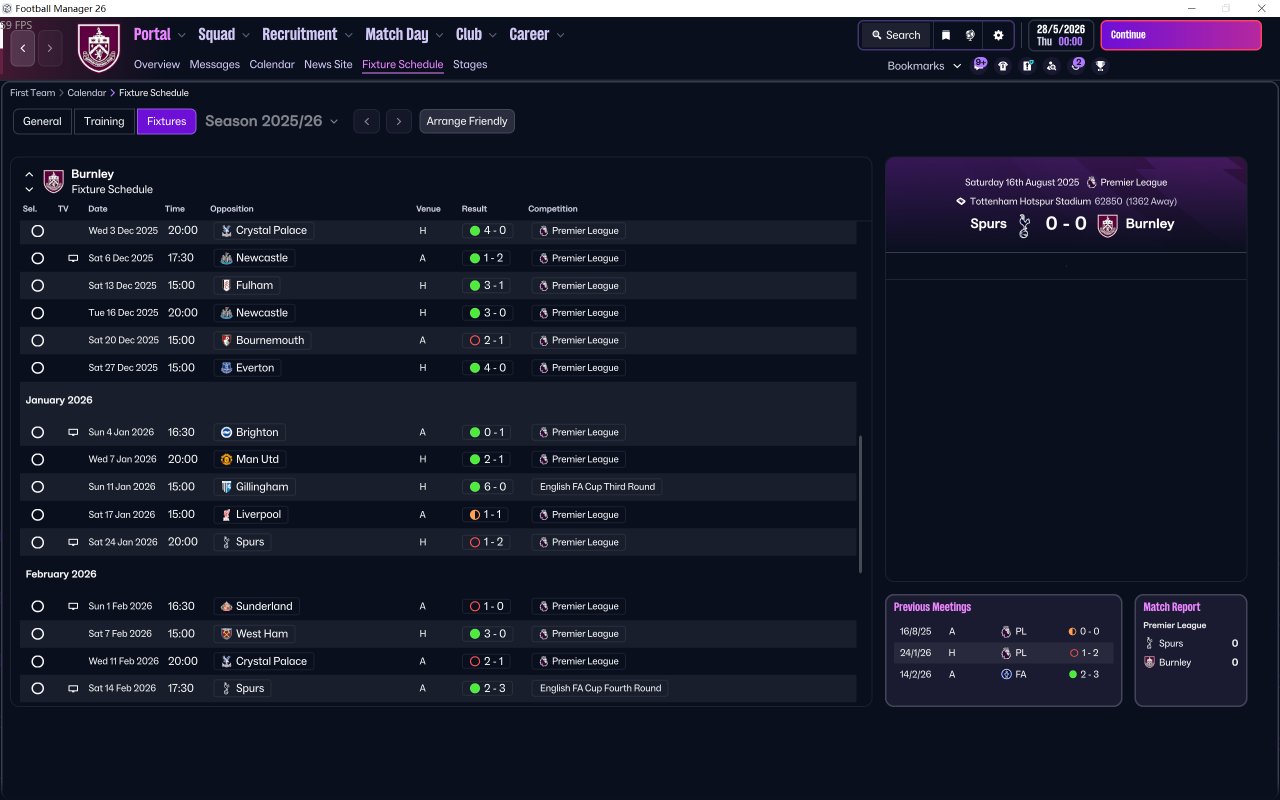The width and height of the screenshot is (1280, 800).
Task: Switch to the Overview tab
Action: [157, 64]
